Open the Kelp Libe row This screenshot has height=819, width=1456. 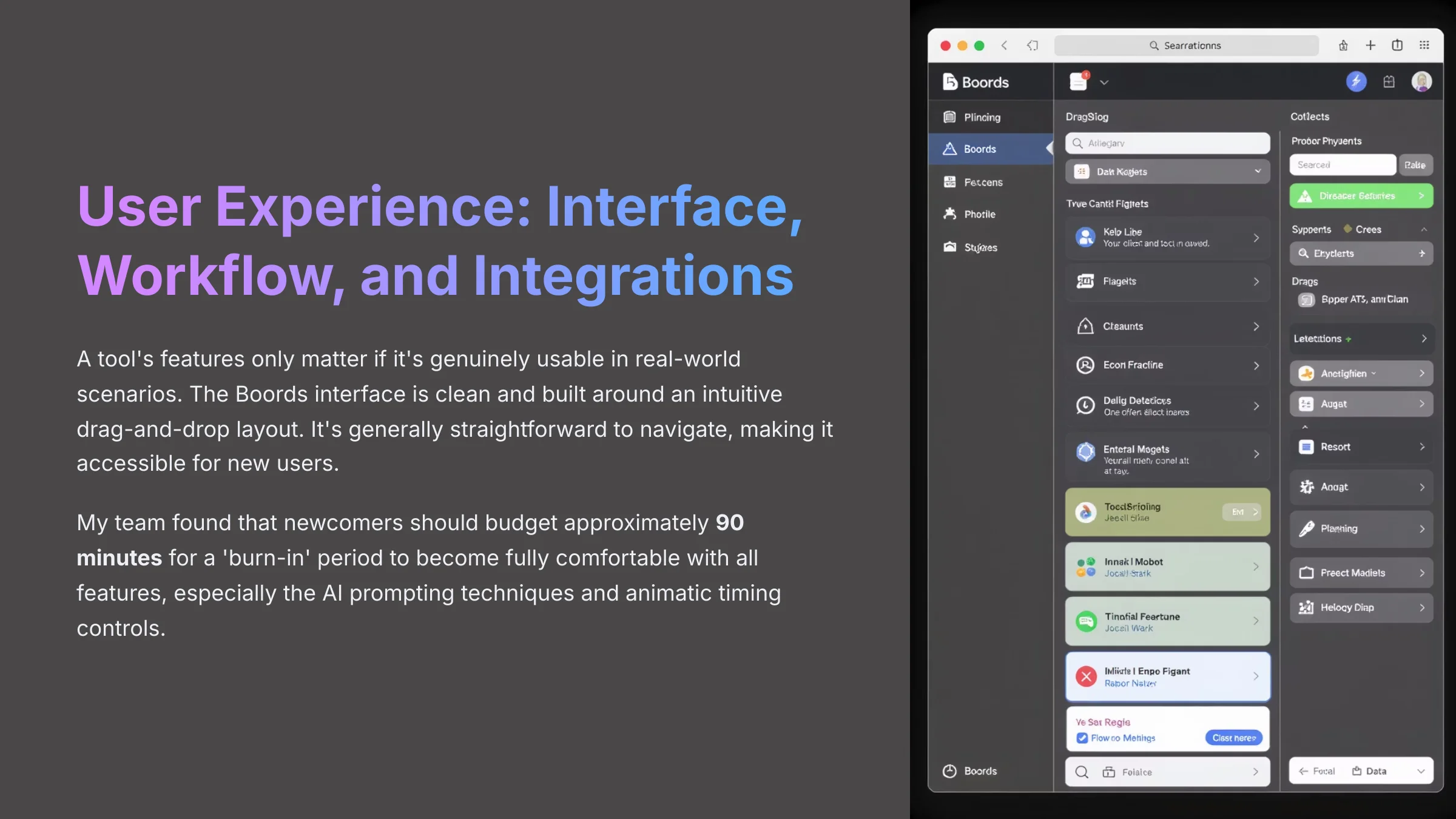(1167, 237)
